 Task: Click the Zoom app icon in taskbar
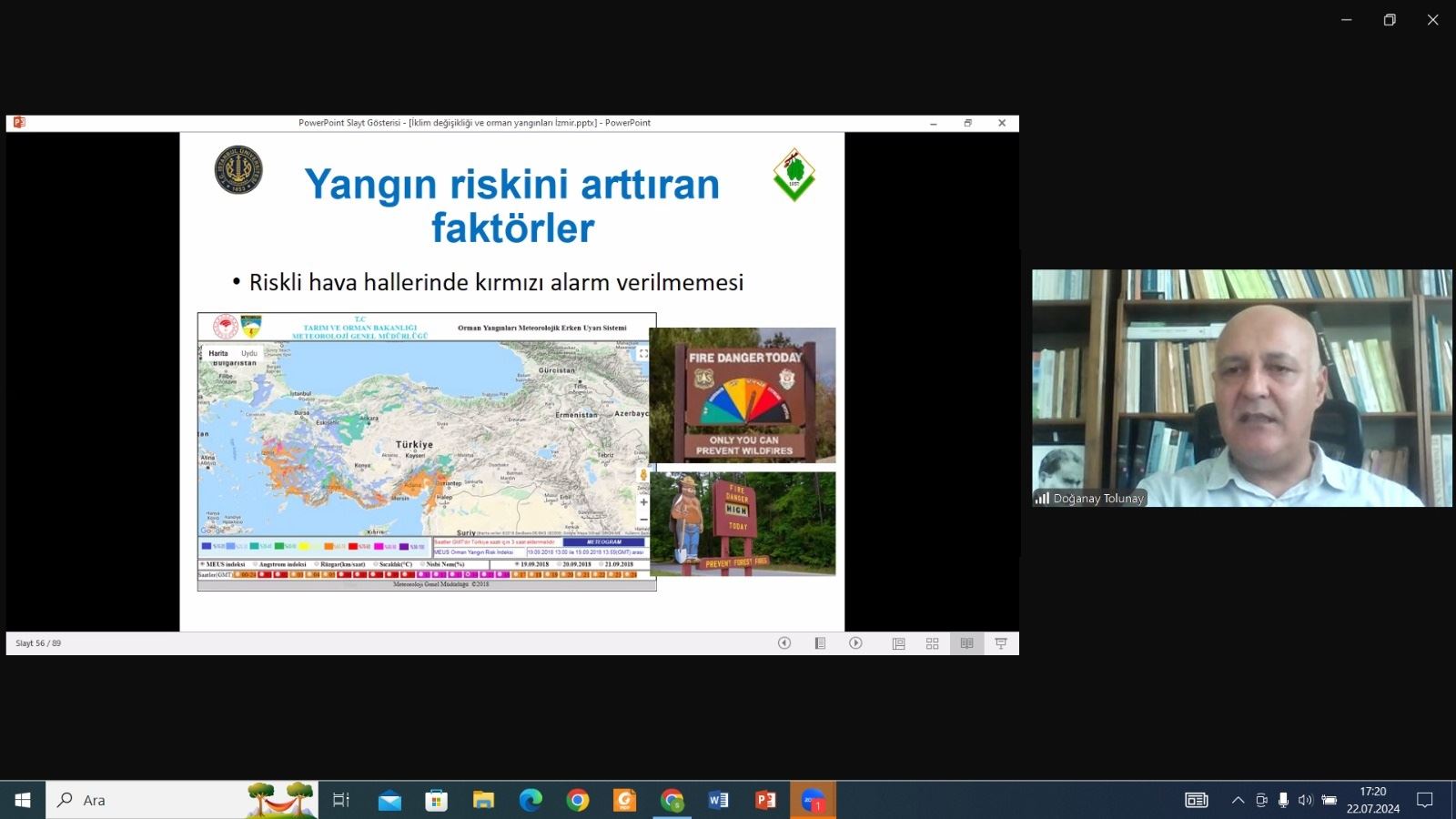[813, 800]
